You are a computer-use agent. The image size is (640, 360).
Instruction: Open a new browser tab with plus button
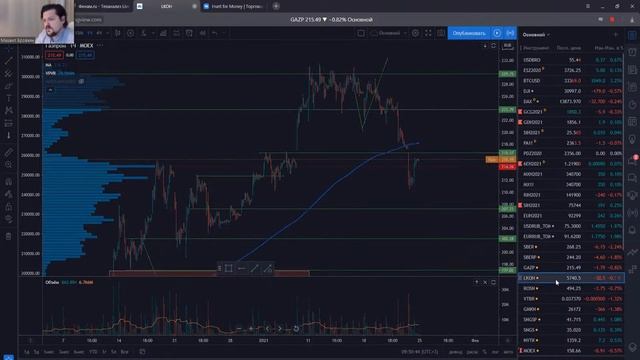pos(276,6)
